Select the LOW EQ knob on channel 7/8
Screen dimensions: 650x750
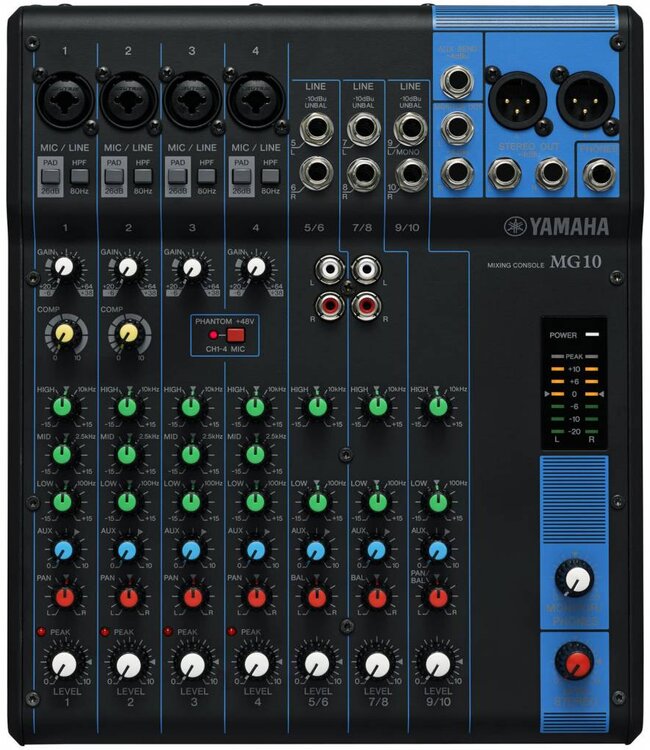(x=377, y=501)
